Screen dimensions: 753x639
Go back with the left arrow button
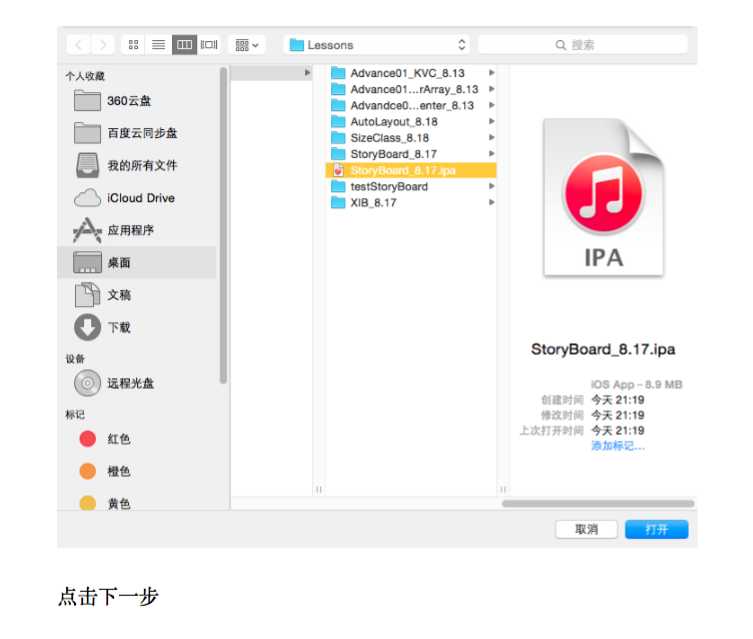(x=78, y=45)
